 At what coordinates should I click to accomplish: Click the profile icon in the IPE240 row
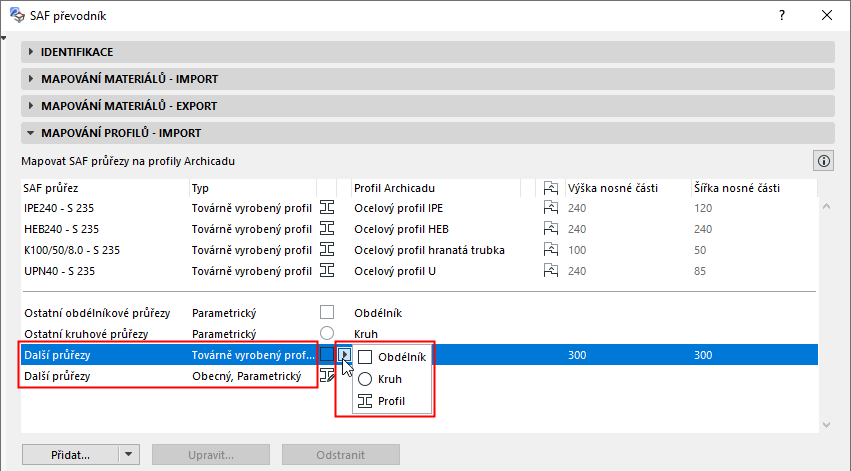point(327,208)
